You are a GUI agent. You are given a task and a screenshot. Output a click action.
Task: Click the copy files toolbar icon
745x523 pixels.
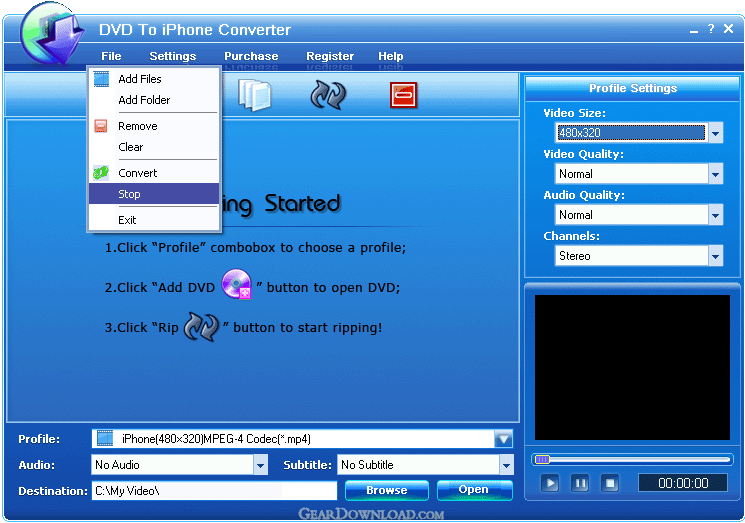[x=255, y=95]
